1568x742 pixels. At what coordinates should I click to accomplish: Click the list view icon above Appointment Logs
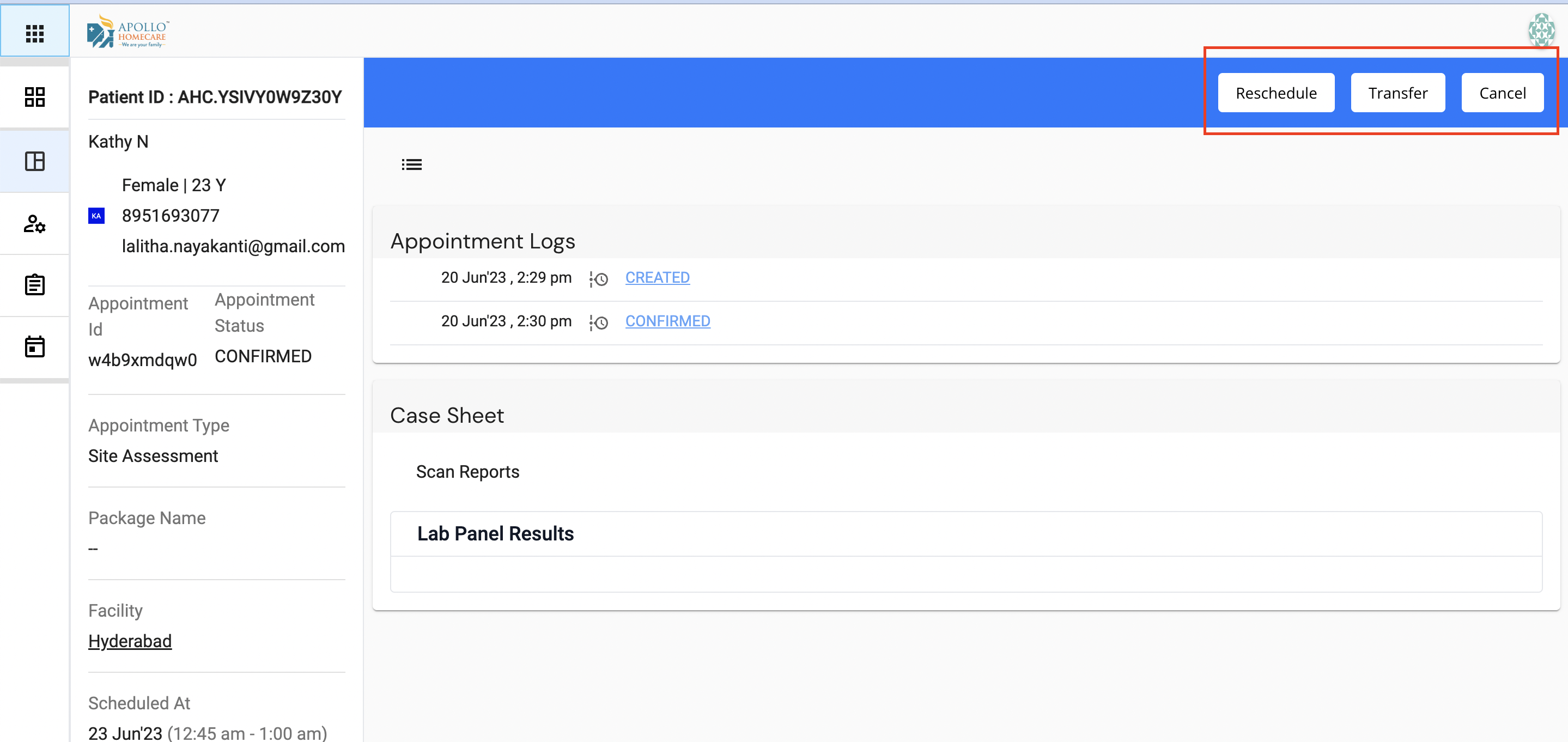click(411, 164)
